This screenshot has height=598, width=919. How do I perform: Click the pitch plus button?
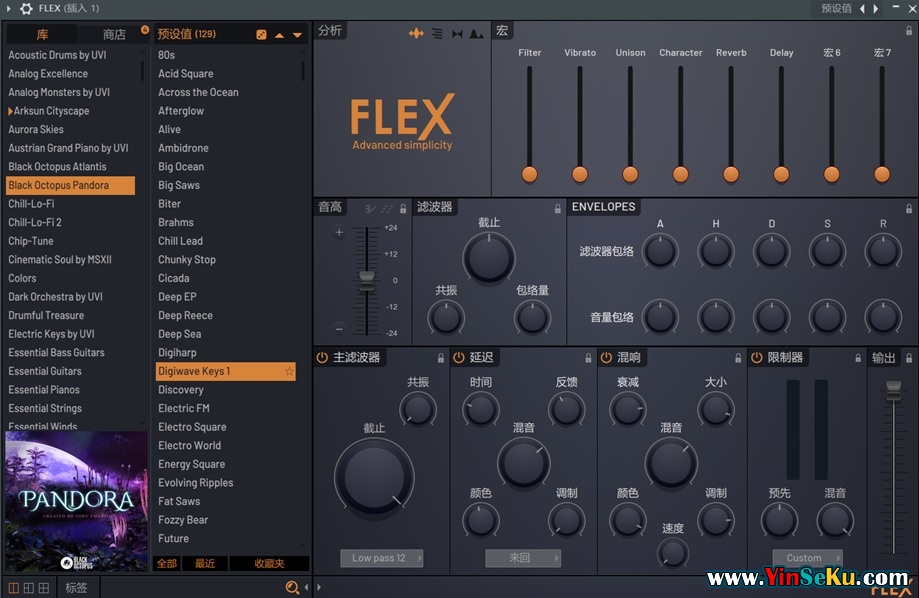click(x=339, y=232)
